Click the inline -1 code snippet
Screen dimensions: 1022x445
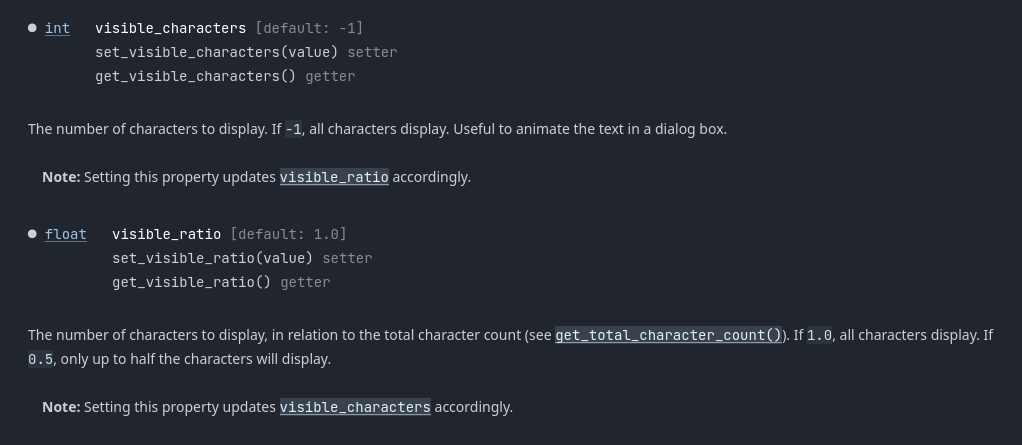[293, 130]
